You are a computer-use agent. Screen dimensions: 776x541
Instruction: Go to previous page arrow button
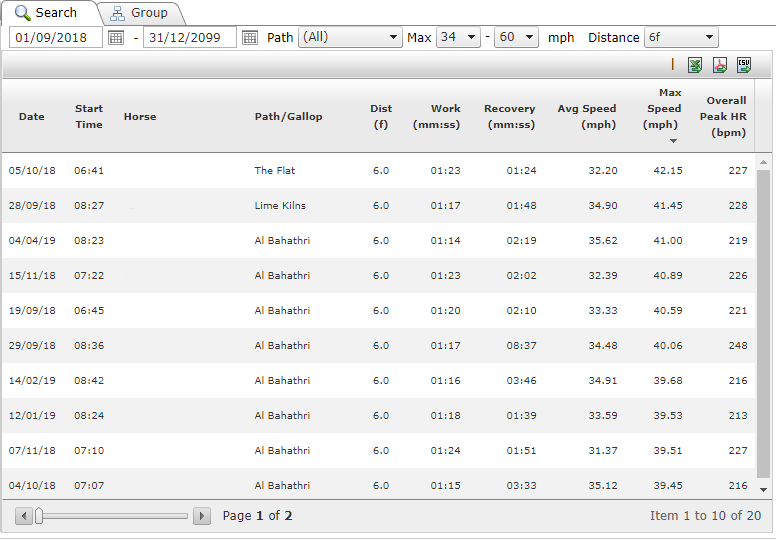pos(24,516)
